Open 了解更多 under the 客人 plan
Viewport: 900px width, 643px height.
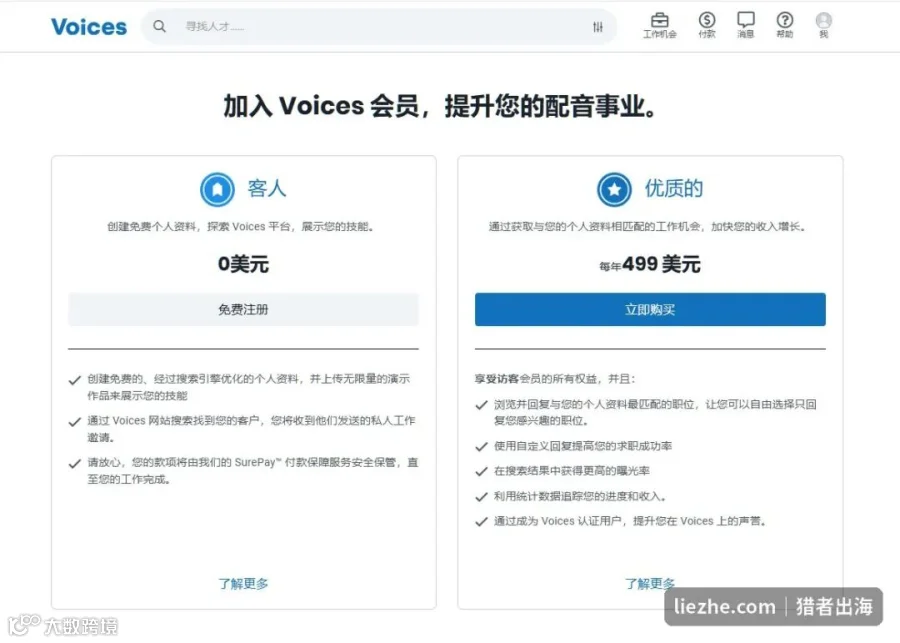(243, 583)
